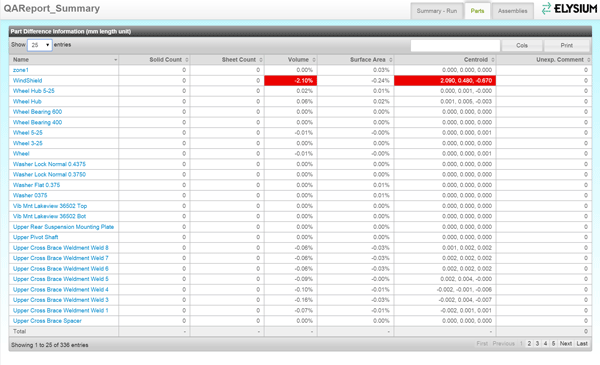Go to the Next page
The height and width of the screenshot is (365, 600).
[x=566, y=344]
